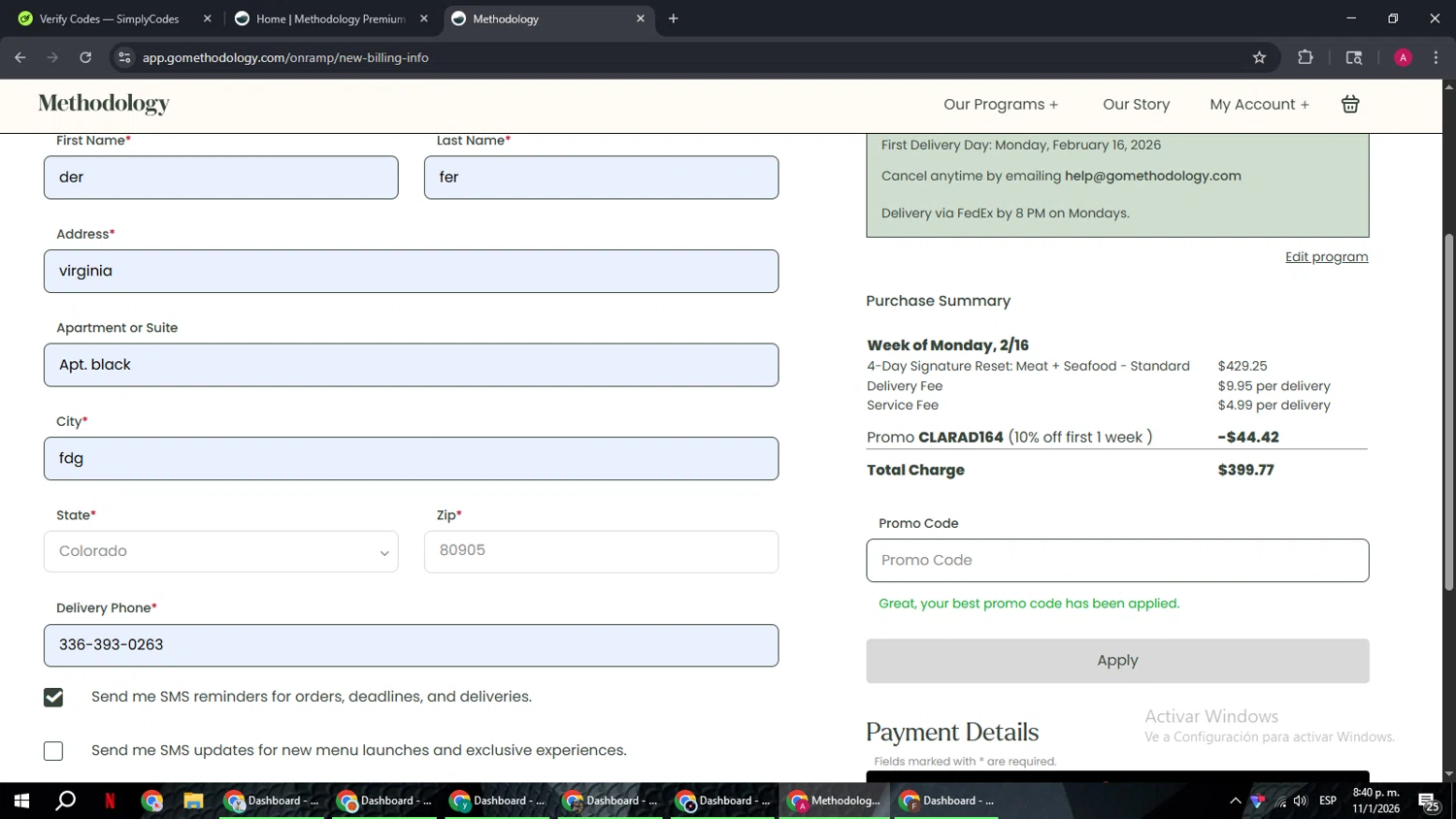Open a new browser tab
Screen dimensions: 1456x819
(673, 18)
